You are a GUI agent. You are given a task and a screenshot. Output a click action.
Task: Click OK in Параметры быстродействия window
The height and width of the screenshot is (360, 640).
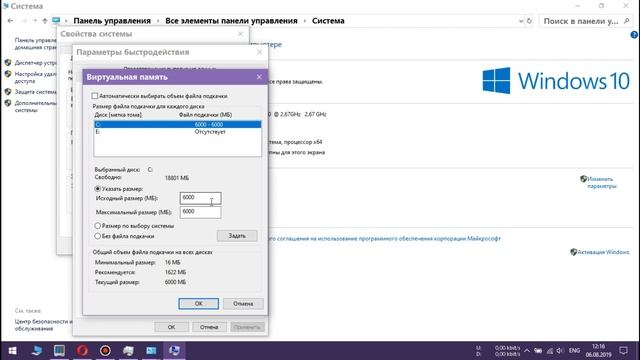tap(171, 327)
